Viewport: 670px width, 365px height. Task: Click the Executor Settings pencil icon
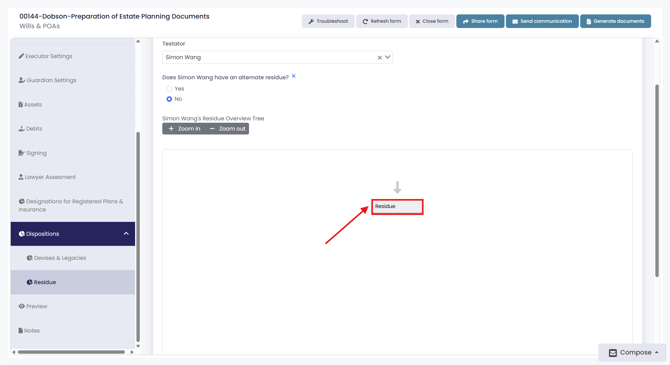click(x=21, y=56)
